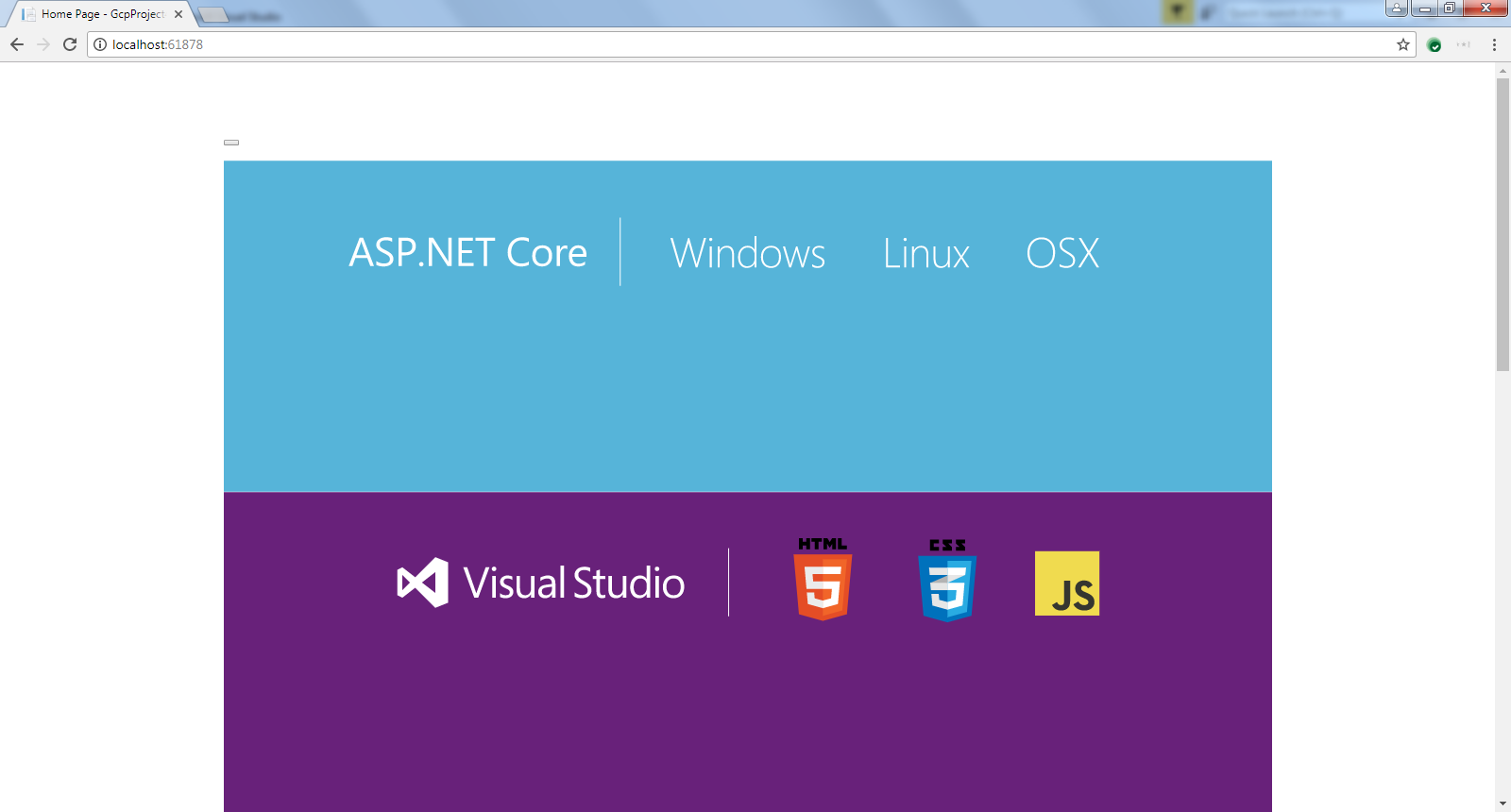Click the HTML5 badge icon
This screenshot has height=812, width=1511.
[823, 579]
